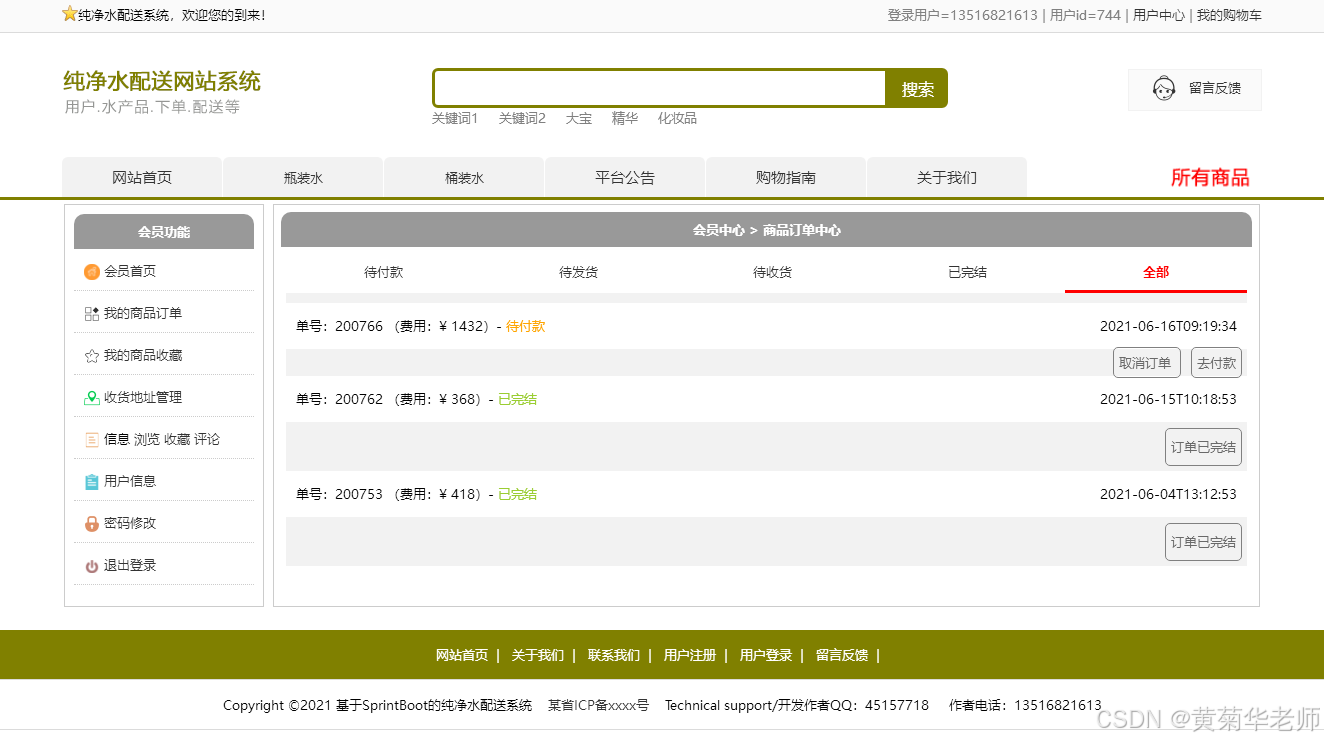Click 去付款 for order 200766
Screen dimensions: 1324x741
(x=1216, y=362)
